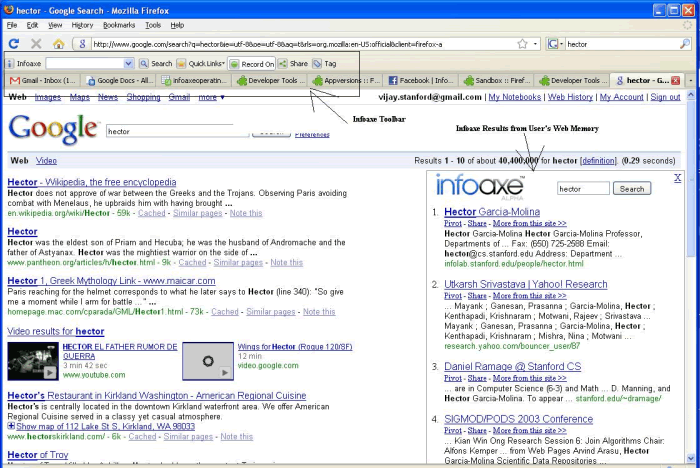Play the HECTOR EL FATHER video thumbnail
The height and width of the screenshot is (468, 700).
pos(33,361)
